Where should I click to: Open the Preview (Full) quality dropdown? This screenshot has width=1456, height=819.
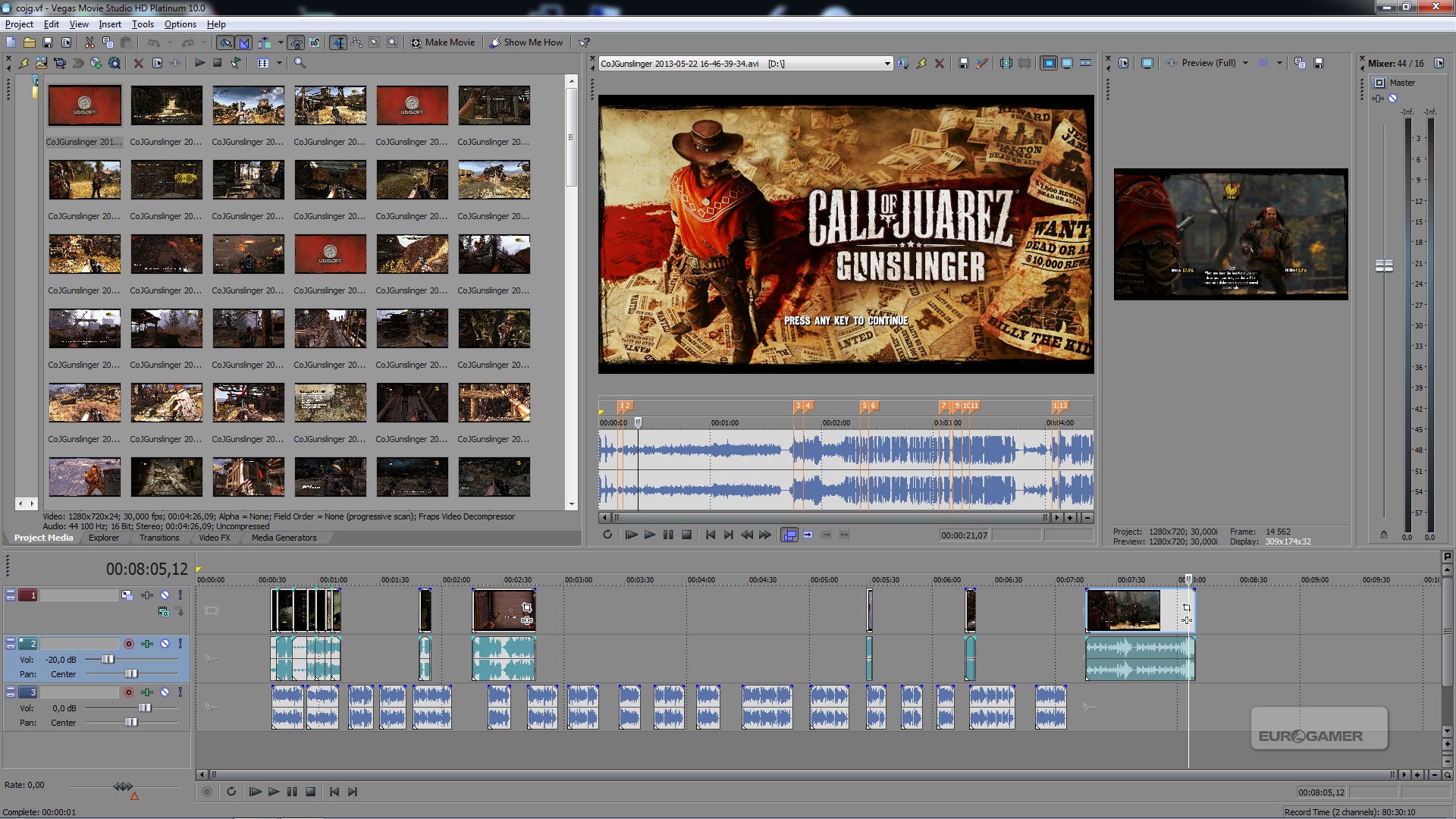click(1245, 63)
